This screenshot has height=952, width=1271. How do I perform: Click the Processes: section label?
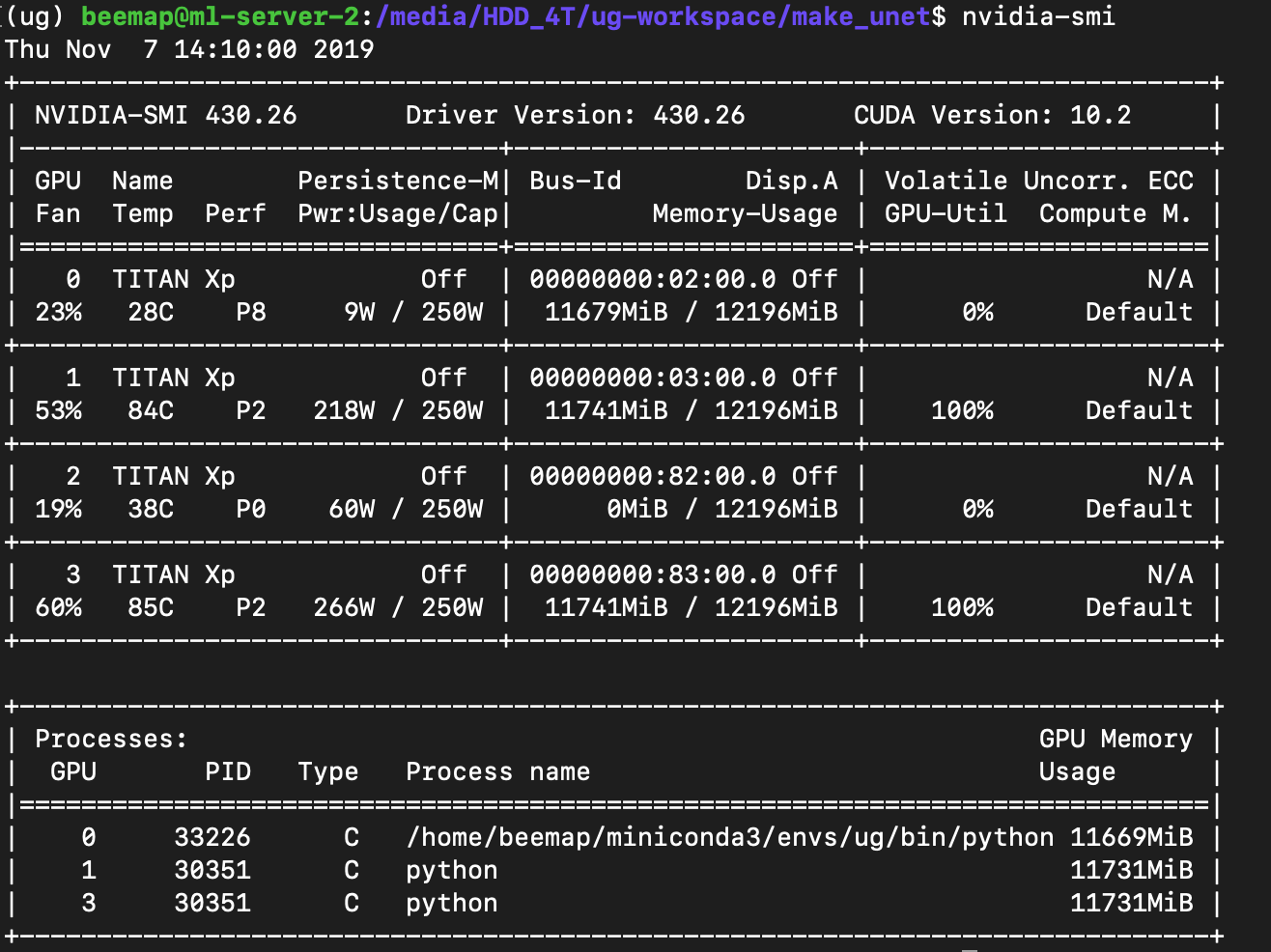coord(112,739)
